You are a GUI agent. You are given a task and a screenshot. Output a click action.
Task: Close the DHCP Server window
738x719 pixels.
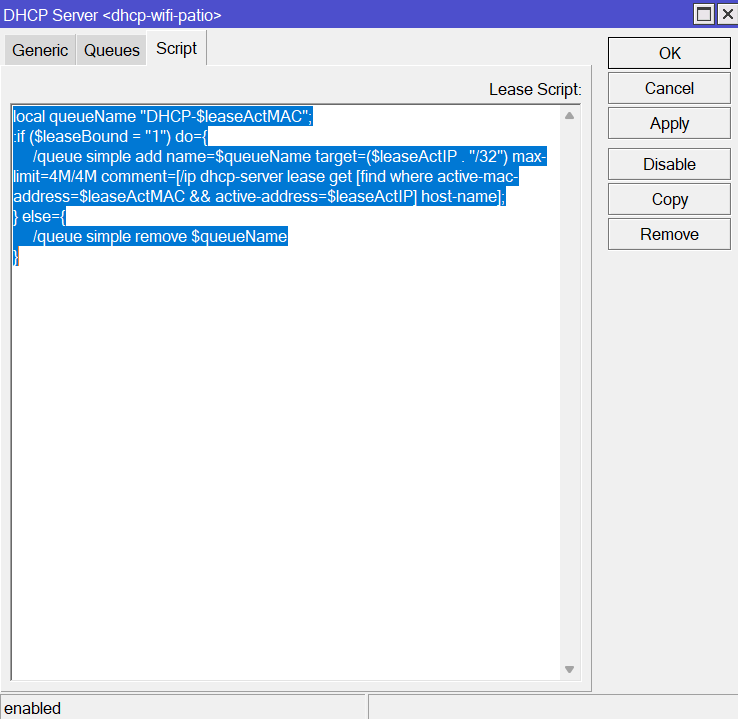725,14
